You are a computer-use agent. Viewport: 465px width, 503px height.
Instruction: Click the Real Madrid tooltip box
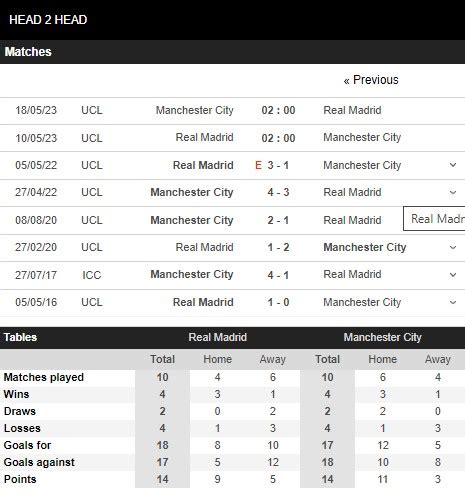click(x=434, y=219)
